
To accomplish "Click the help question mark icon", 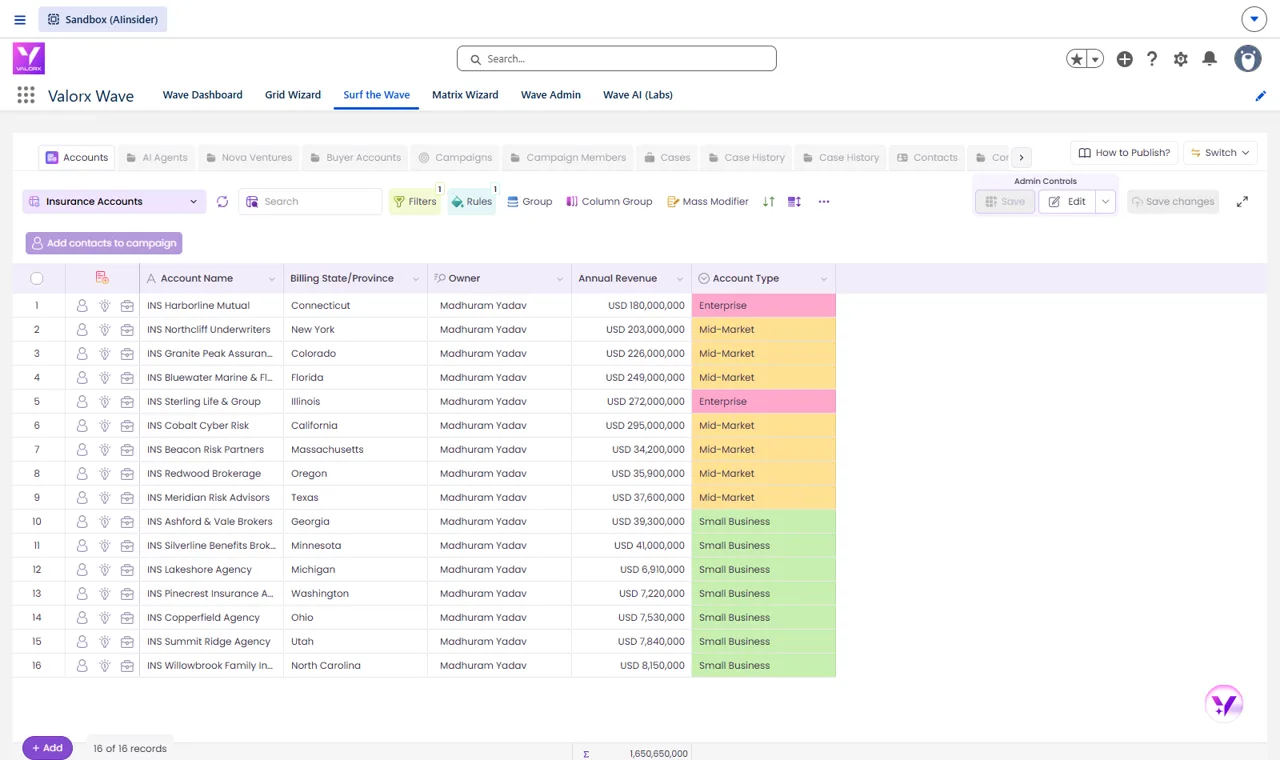I will coord(1152,59).
